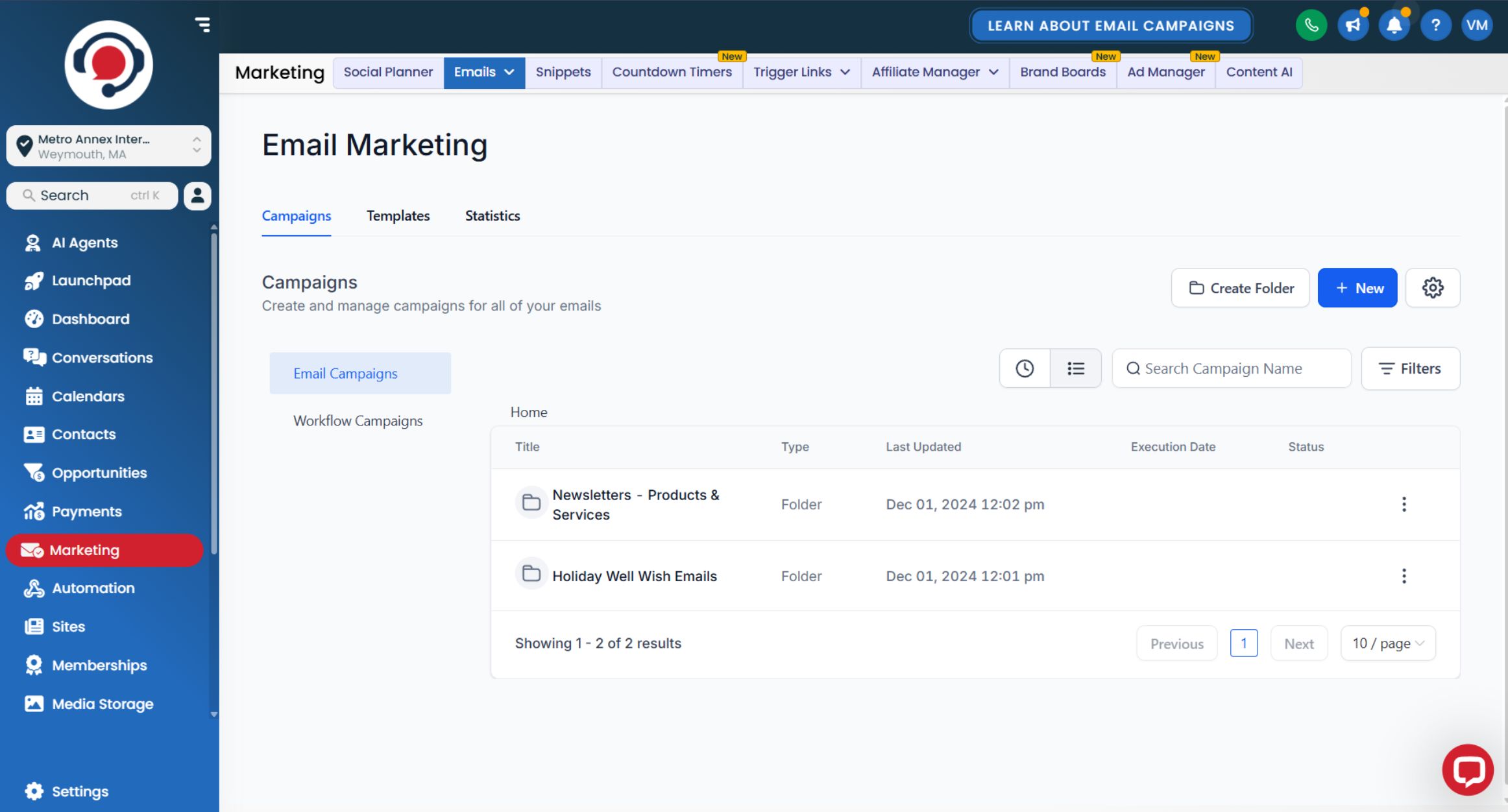Open the Content AI tab
The image size is (1508, 812).
pyautogui.click(x=1259, y=72)
